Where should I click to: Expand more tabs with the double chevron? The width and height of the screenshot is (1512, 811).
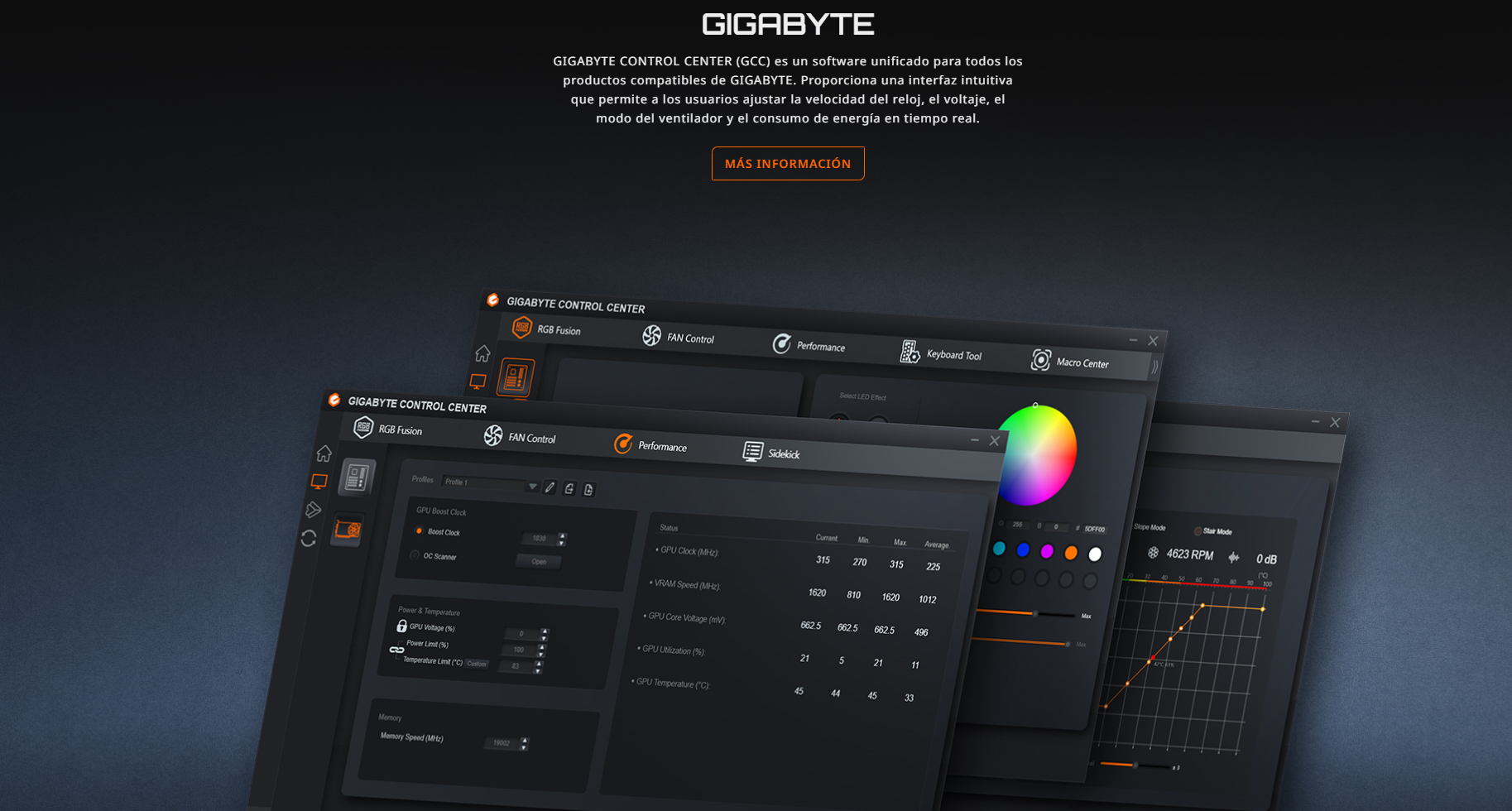1154,367
